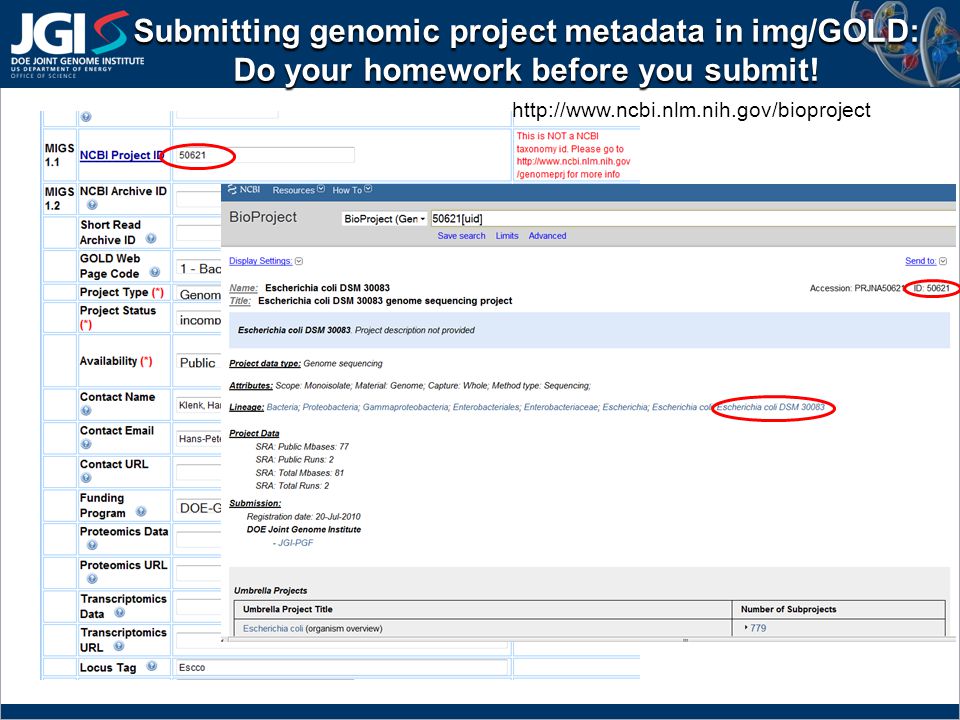Click the NCBI logo in blue header

tap(244, 190)
